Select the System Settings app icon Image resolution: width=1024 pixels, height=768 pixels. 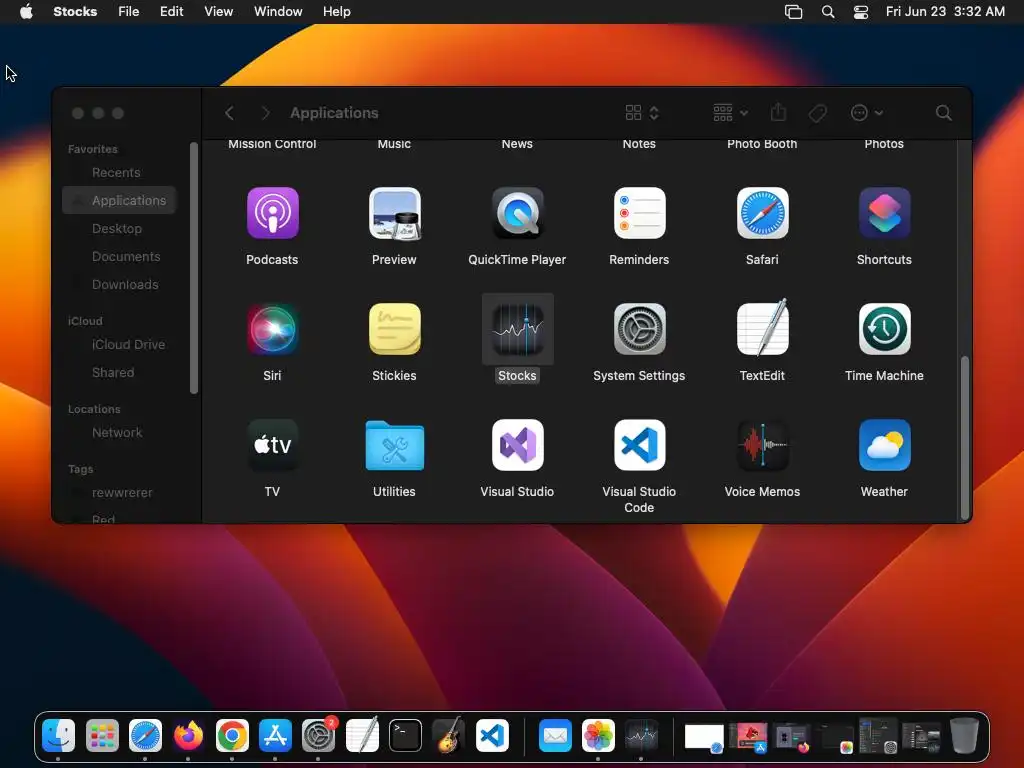639,329
